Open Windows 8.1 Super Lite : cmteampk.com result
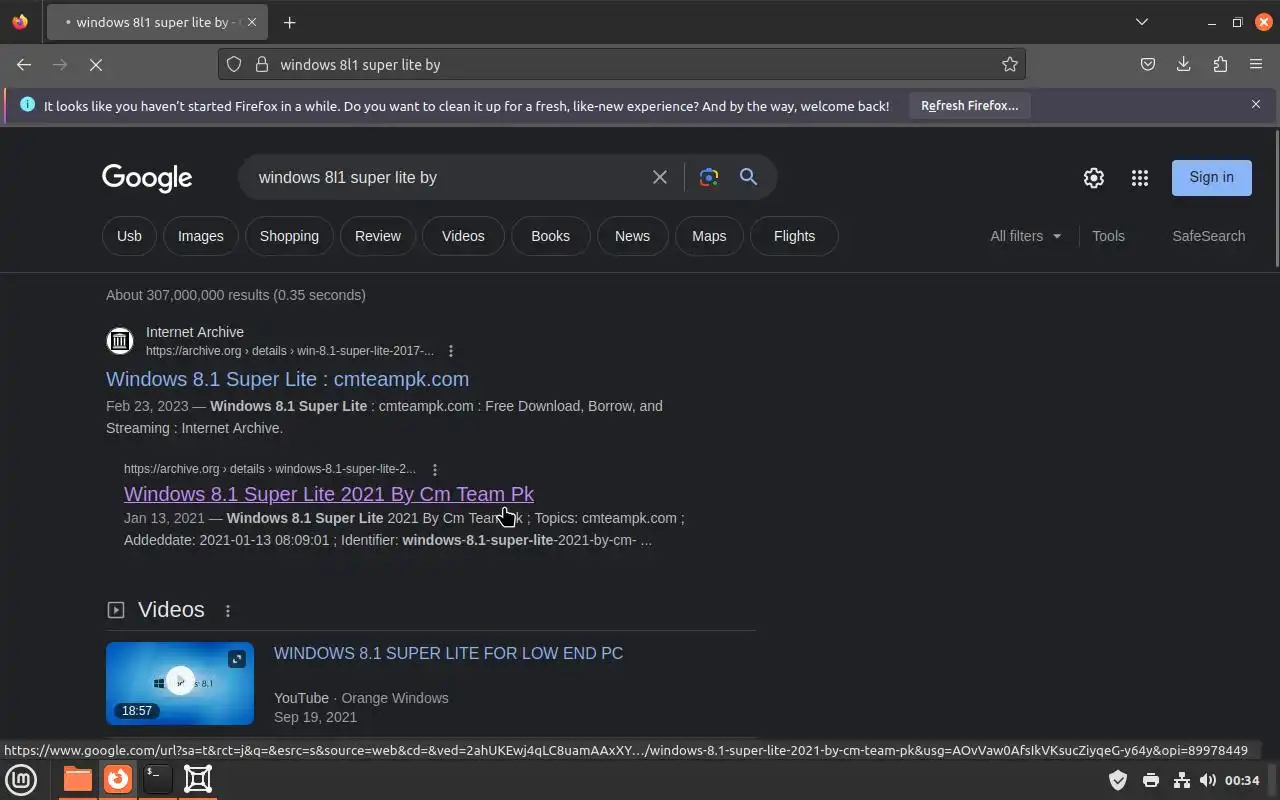This screenshot has height=800, width=1280. tap(287, 379)
